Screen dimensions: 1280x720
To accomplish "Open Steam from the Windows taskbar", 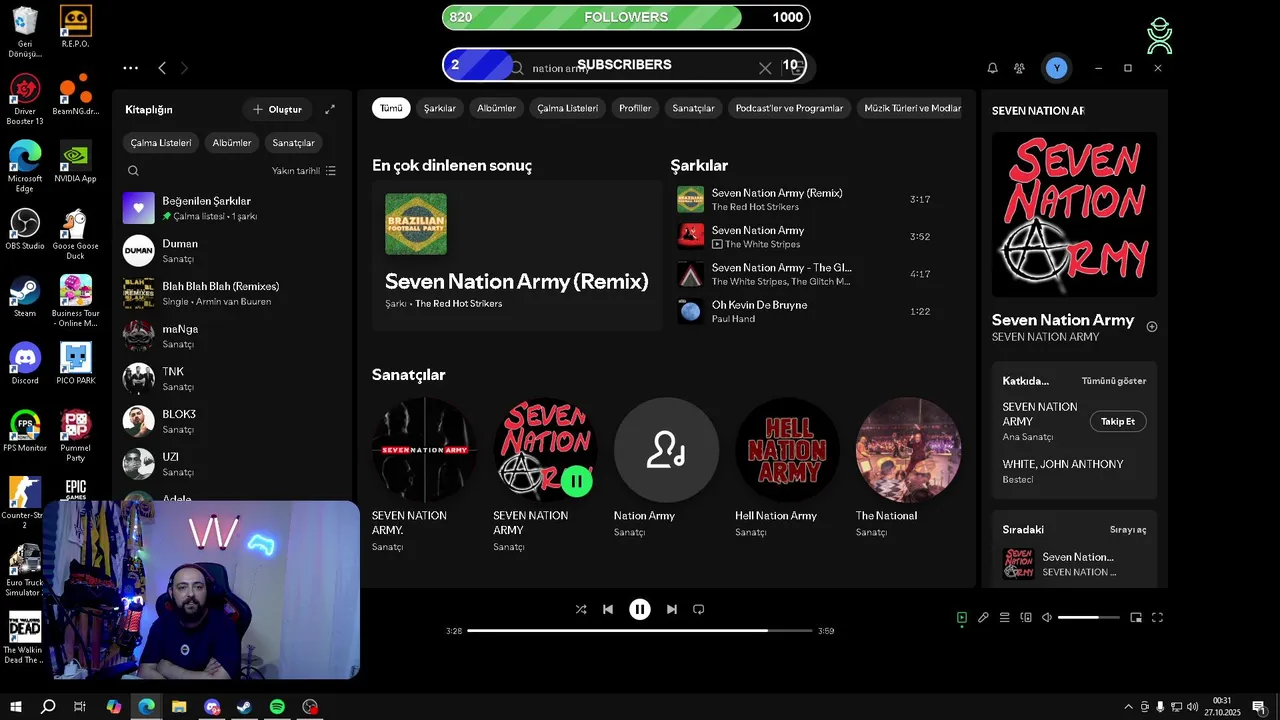I will [244, 707].
